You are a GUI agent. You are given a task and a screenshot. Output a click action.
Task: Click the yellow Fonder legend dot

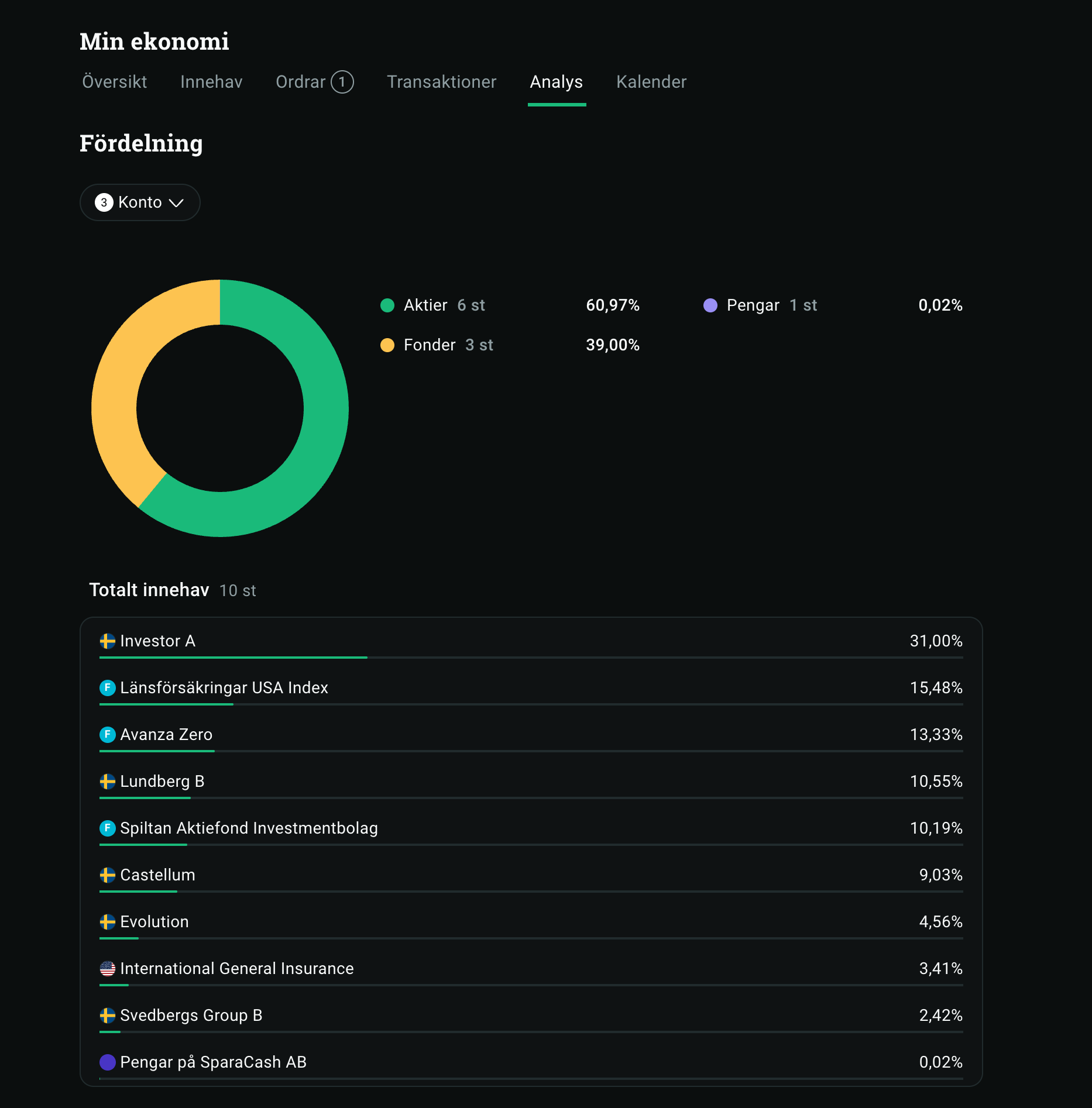pyautogui.click(x=387, y=345)
